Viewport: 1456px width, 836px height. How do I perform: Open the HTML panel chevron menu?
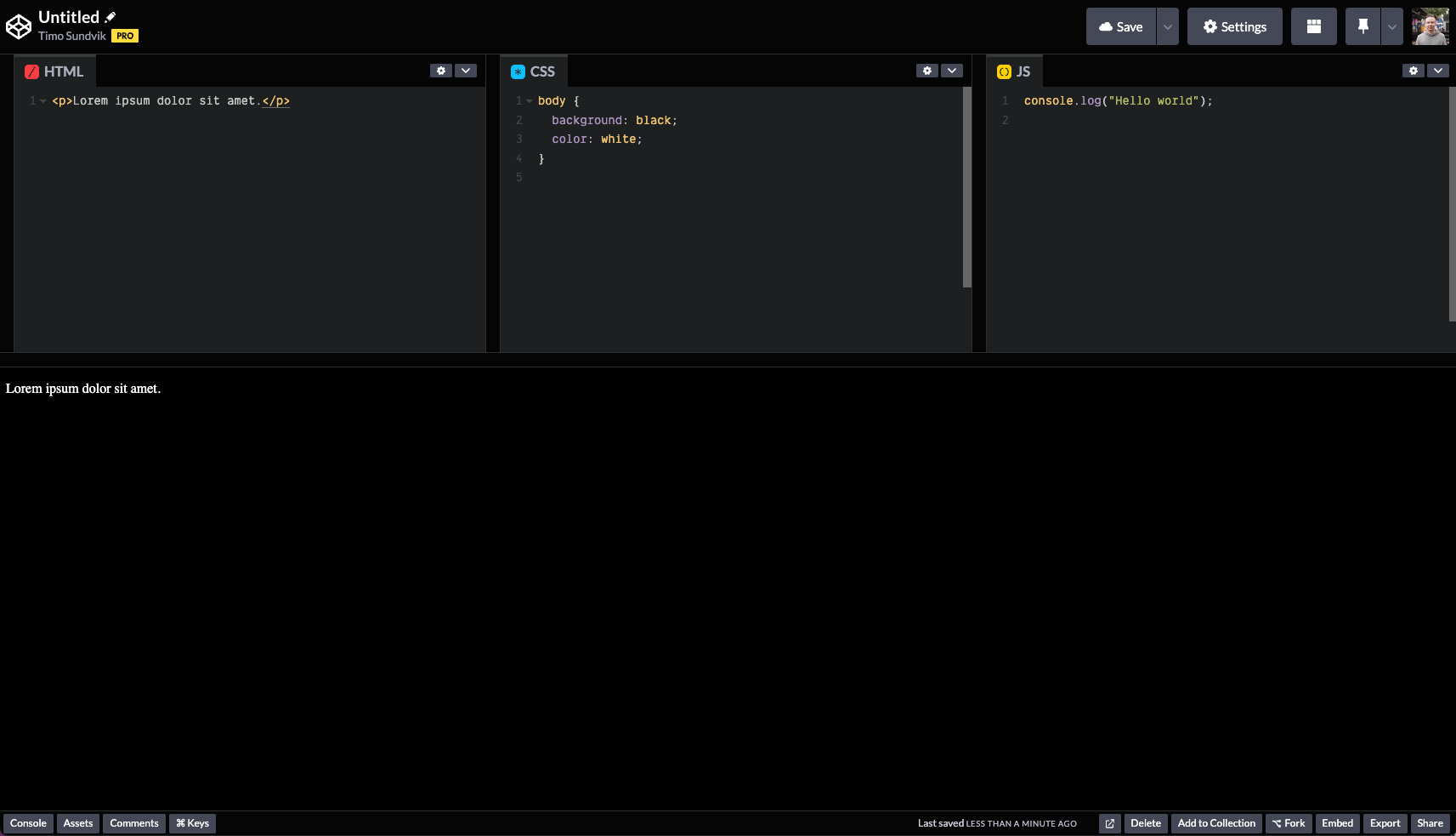click(466, 71)
